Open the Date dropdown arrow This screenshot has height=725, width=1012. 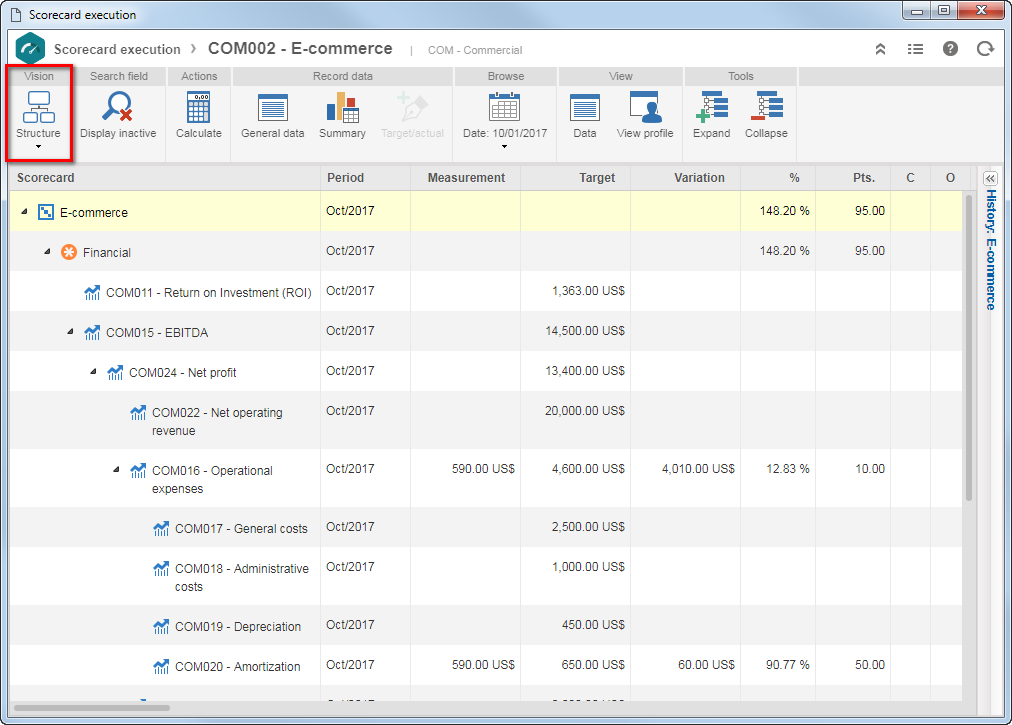tap(504, 147)
